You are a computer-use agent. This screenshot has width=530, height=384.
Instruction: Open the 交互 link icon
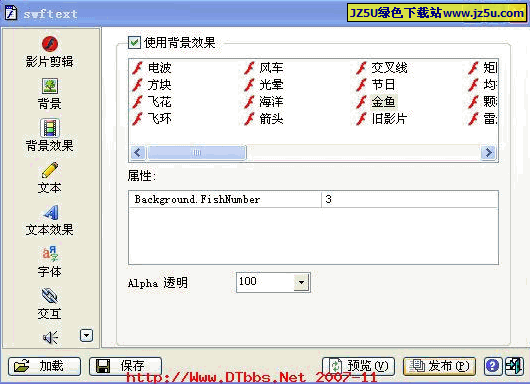(50, 296)
